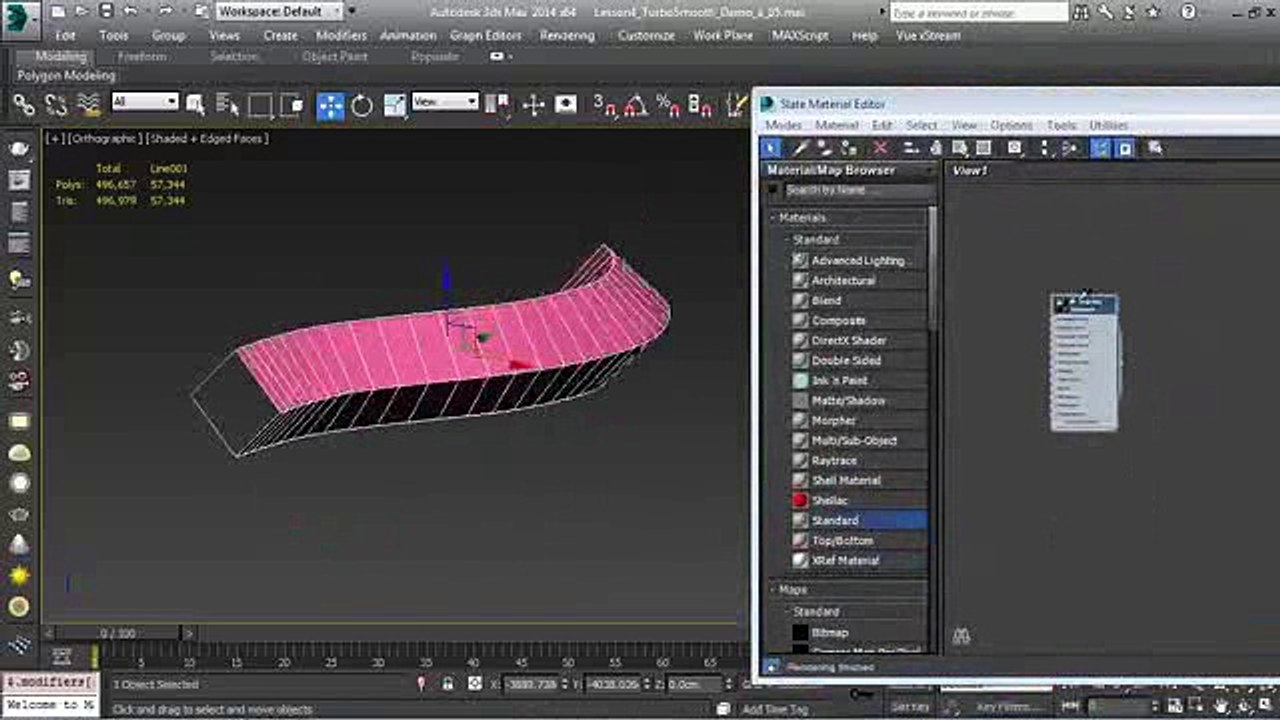Collapse the Maps group in browser
This screenshot has height=720, width=1280.
click(774, 590)
